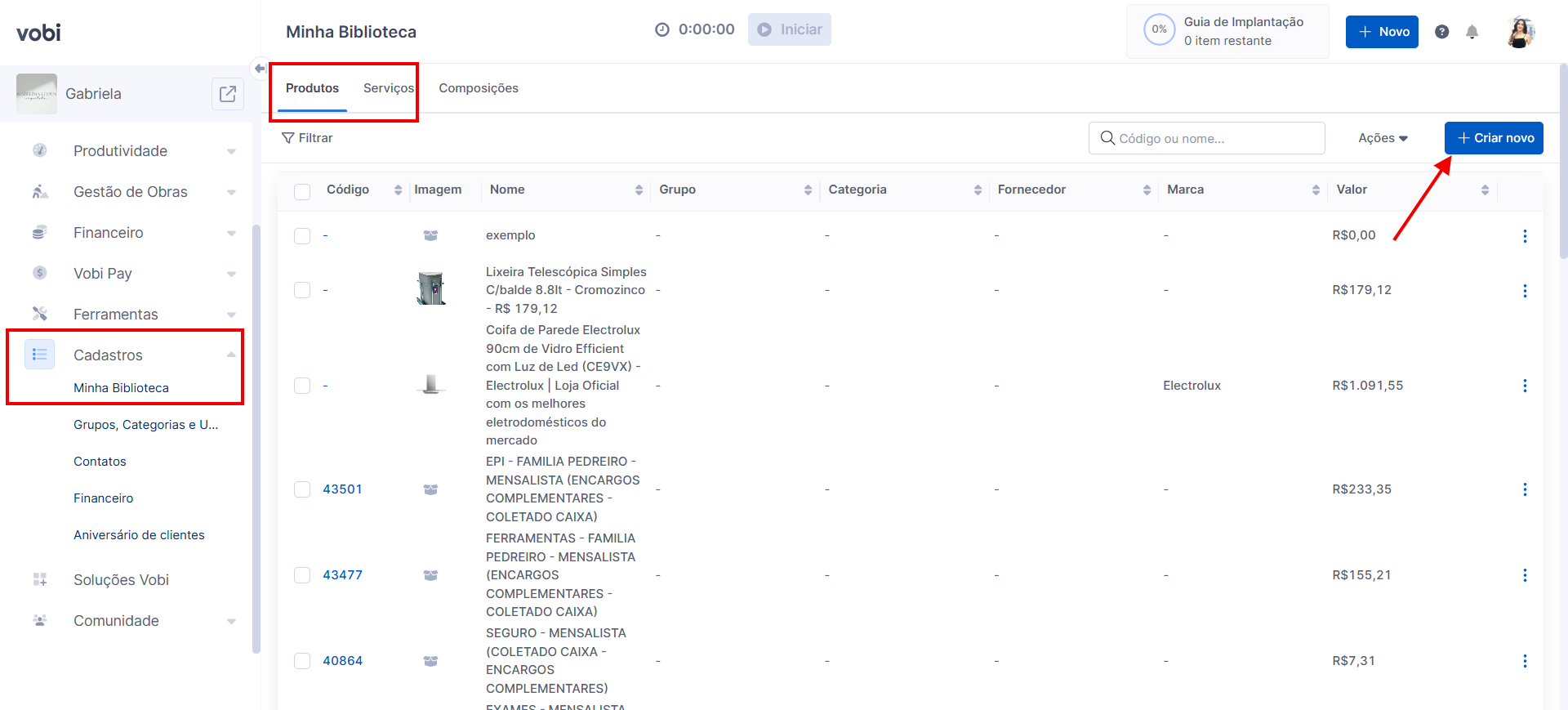Click the Coifa de Parede product image

point(430,384)
